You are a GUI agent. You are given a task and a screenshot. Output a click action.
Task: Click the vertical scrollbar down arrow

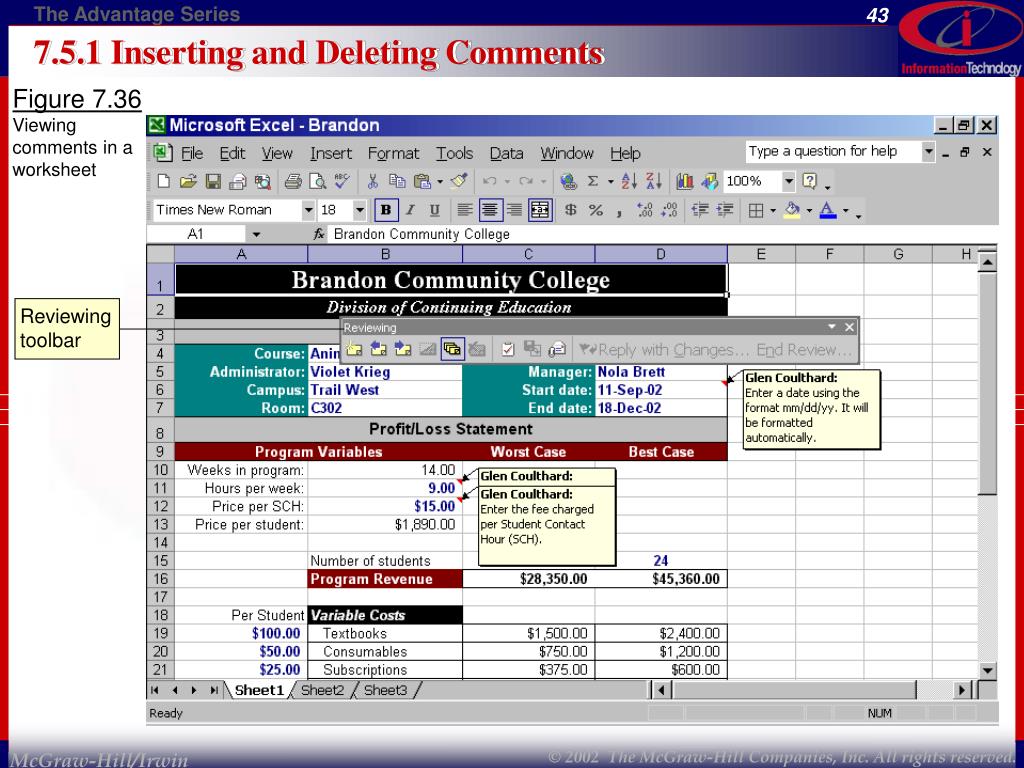(987, 671)
